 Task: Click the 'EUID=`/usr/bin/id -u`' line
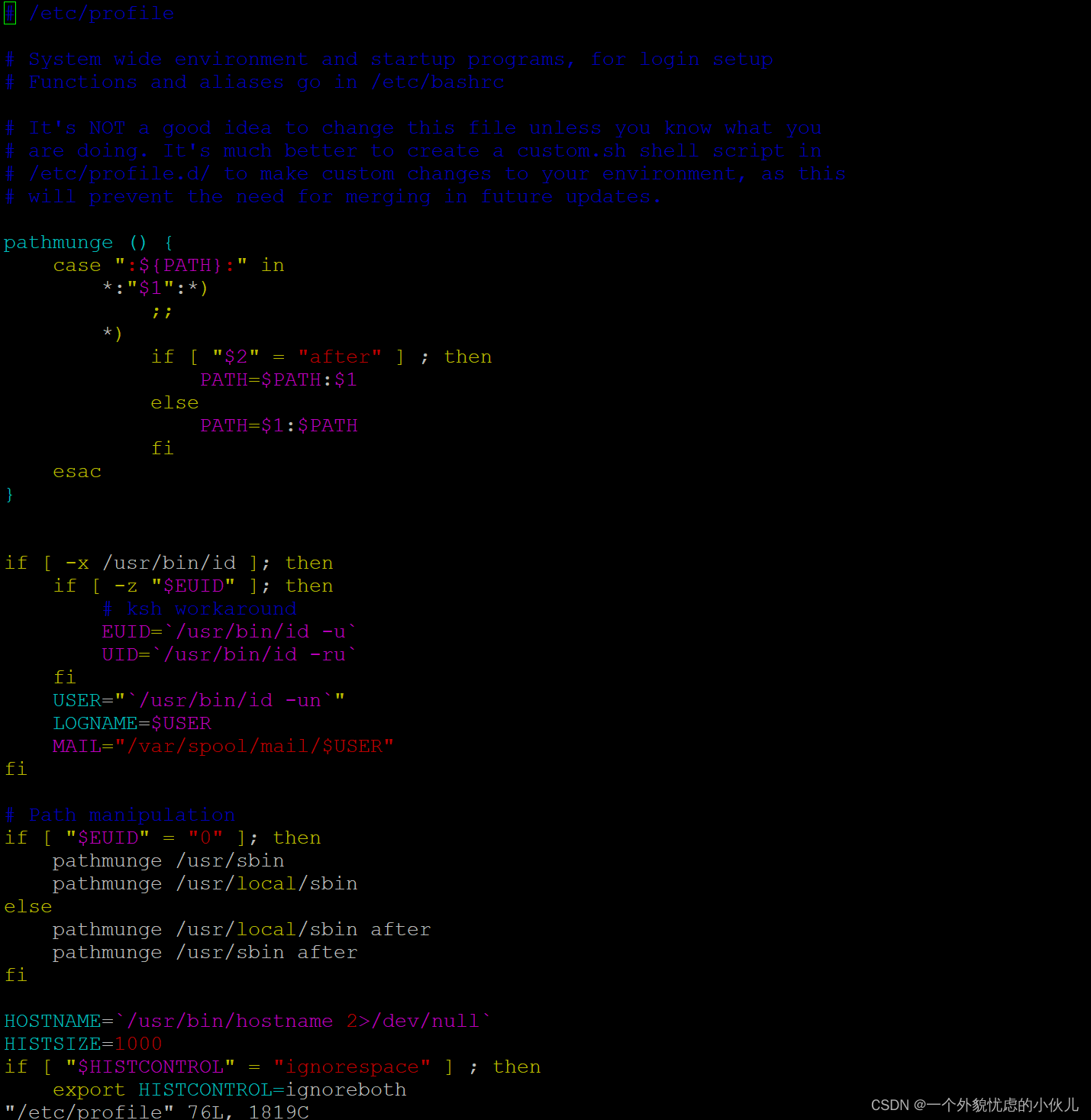click(229, 632)
